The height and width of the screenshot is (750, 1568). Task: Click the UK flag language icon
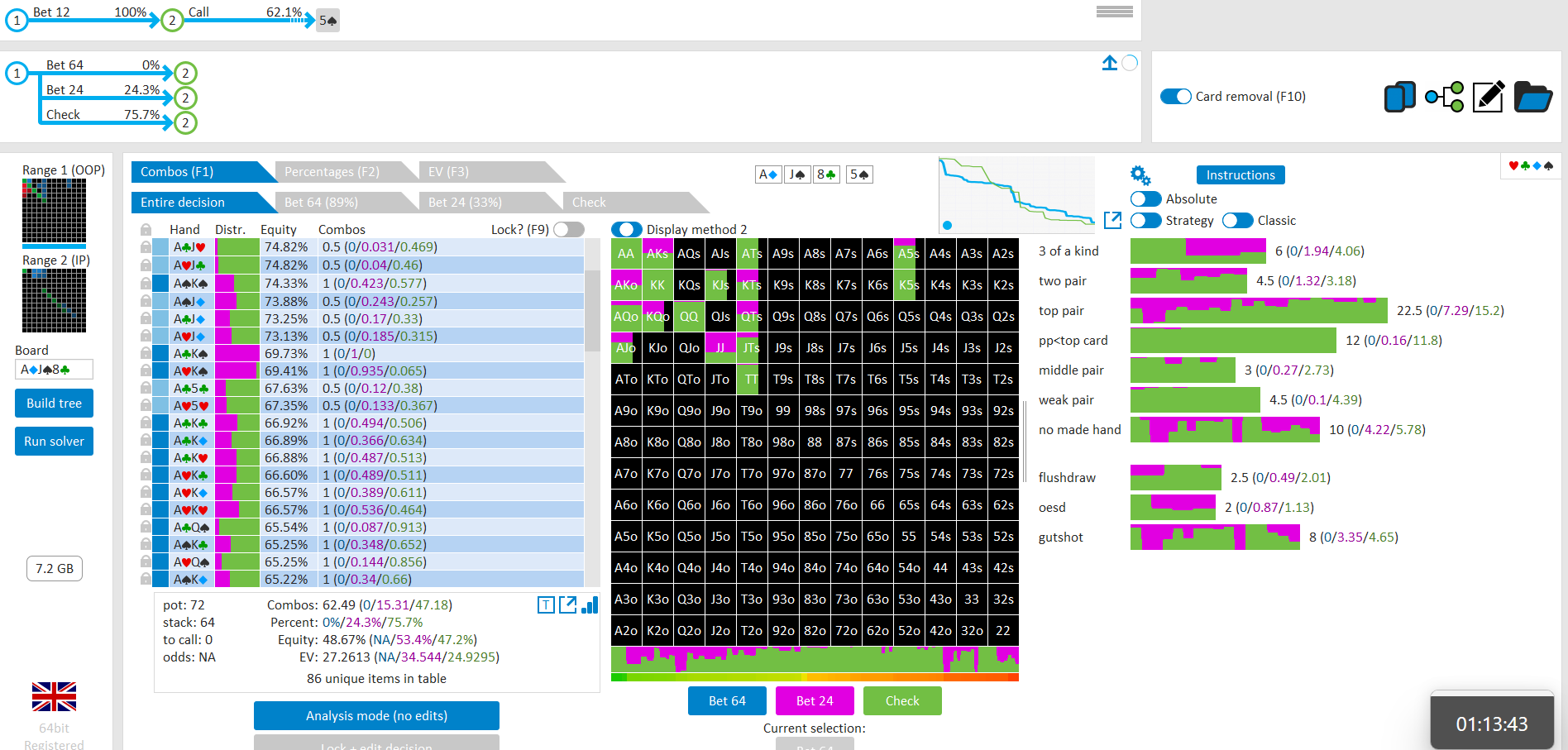tap(54, 697)
